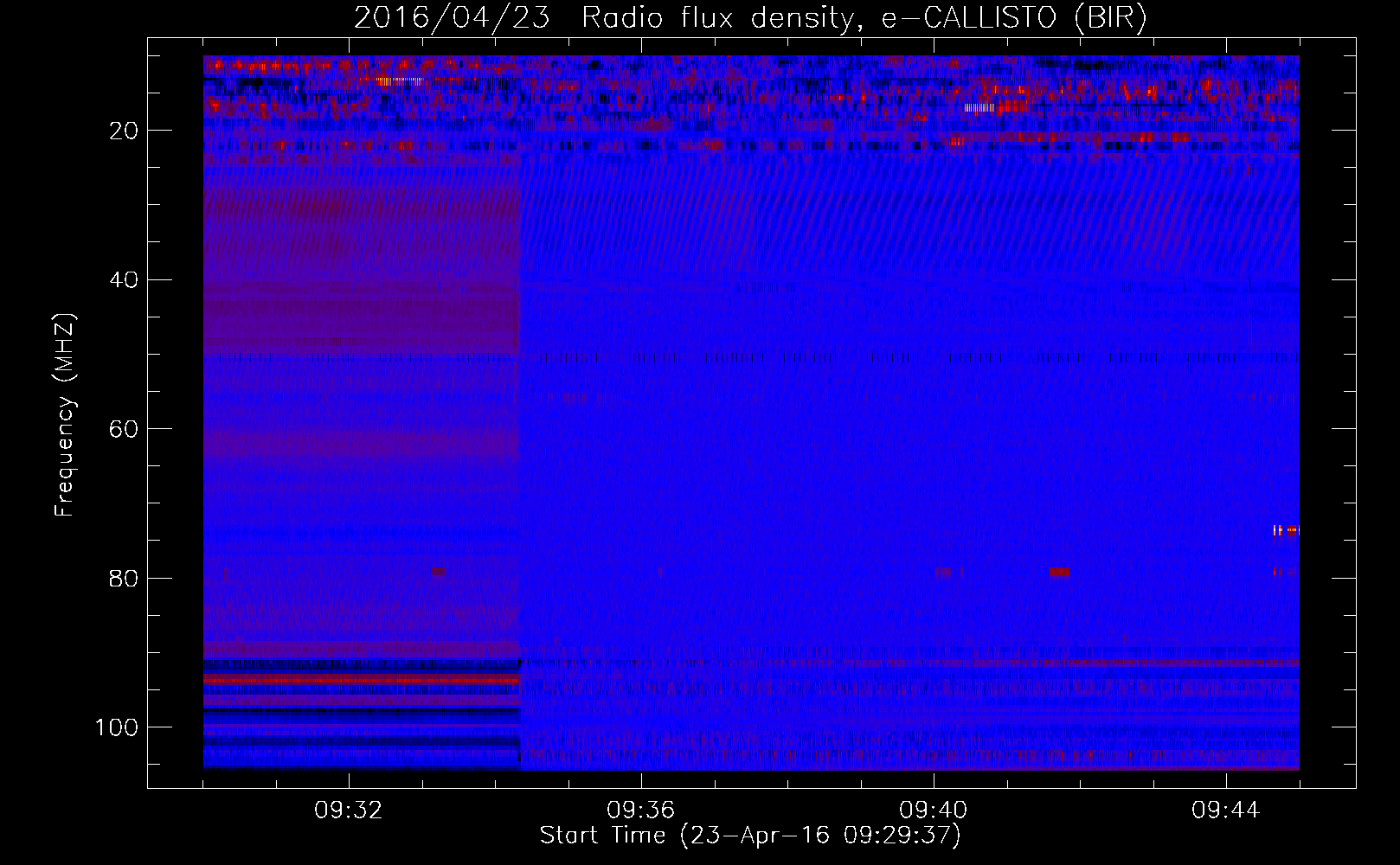Pick the 60 frequency tick label
This screenshot has height=865, width=1400.
(125, 429)
